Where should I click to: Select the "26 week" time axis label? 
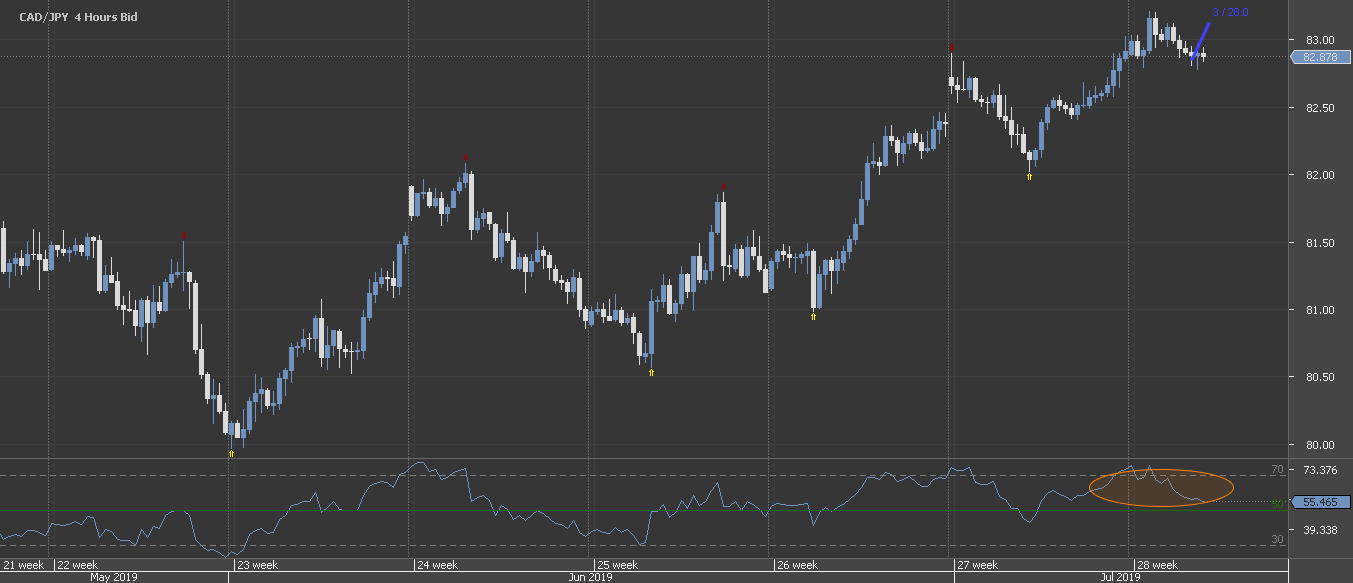tap(798, 565)
